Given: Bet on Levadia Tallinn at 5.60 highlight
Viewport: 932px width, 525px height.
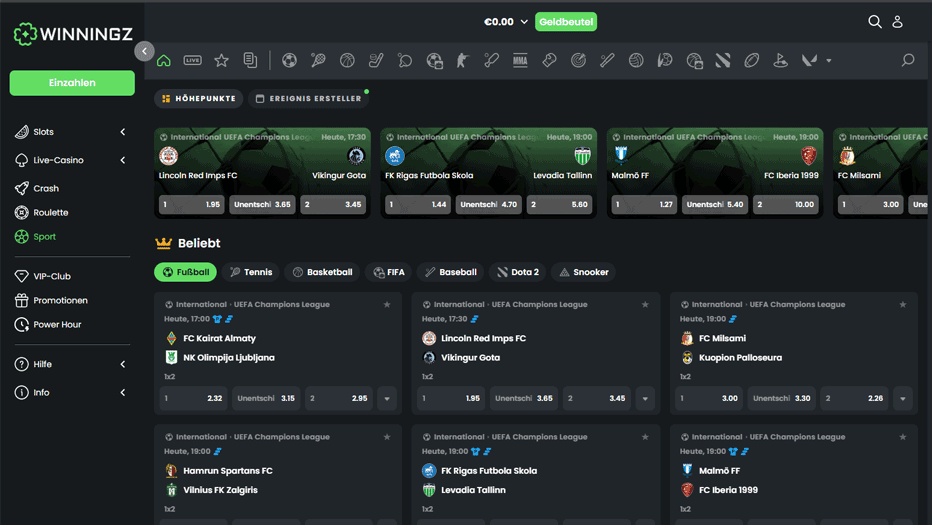Looking at the screenshot, I should click(559, 205).
